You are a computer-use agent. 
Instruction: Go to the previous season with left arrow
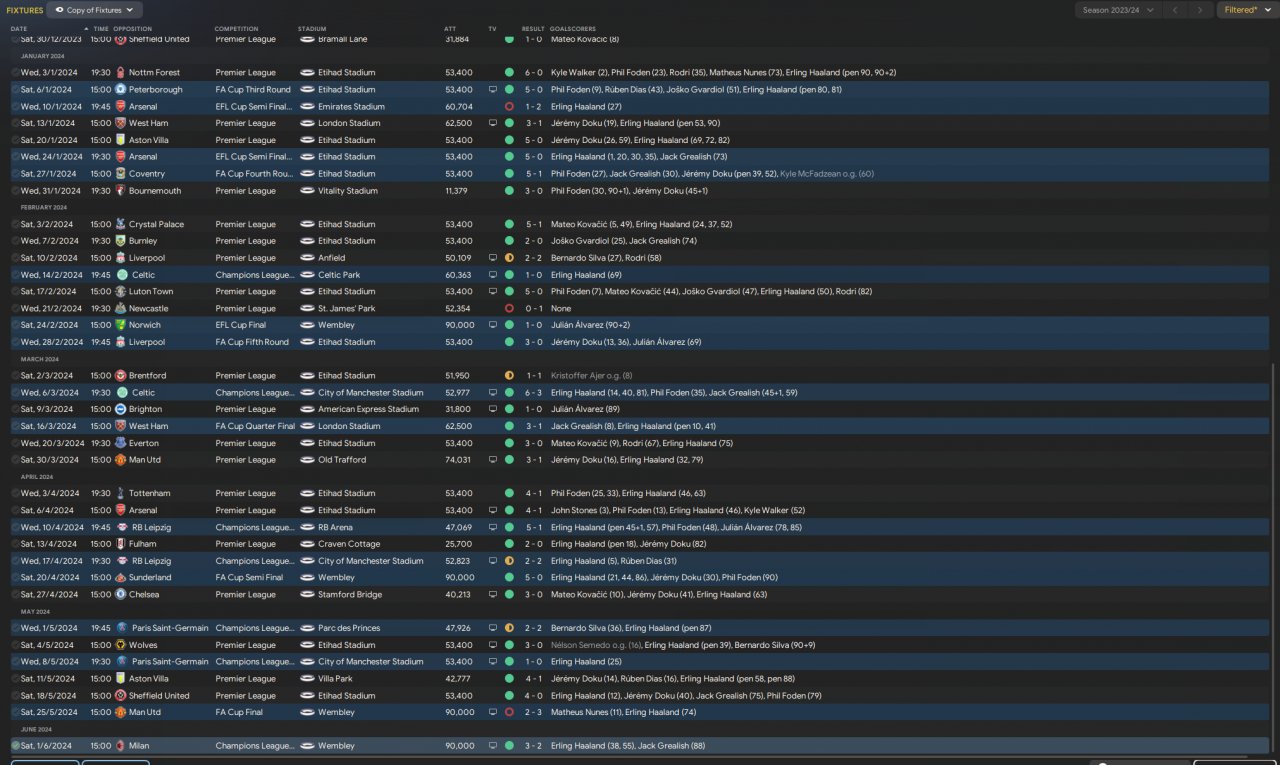1175,10
